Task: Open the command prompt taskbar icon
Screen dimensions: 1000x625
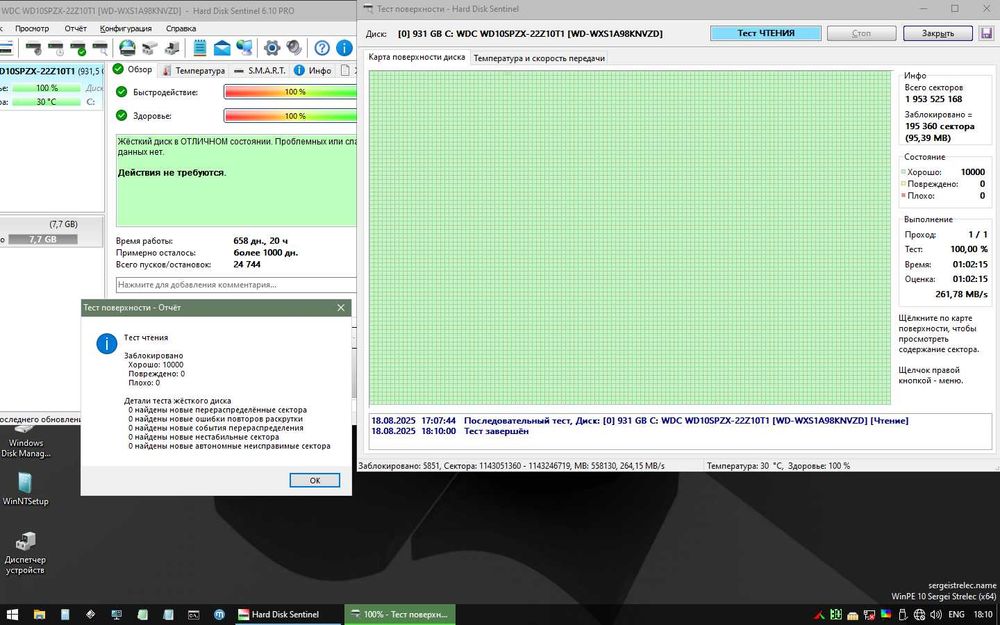Action: (193, 615)
